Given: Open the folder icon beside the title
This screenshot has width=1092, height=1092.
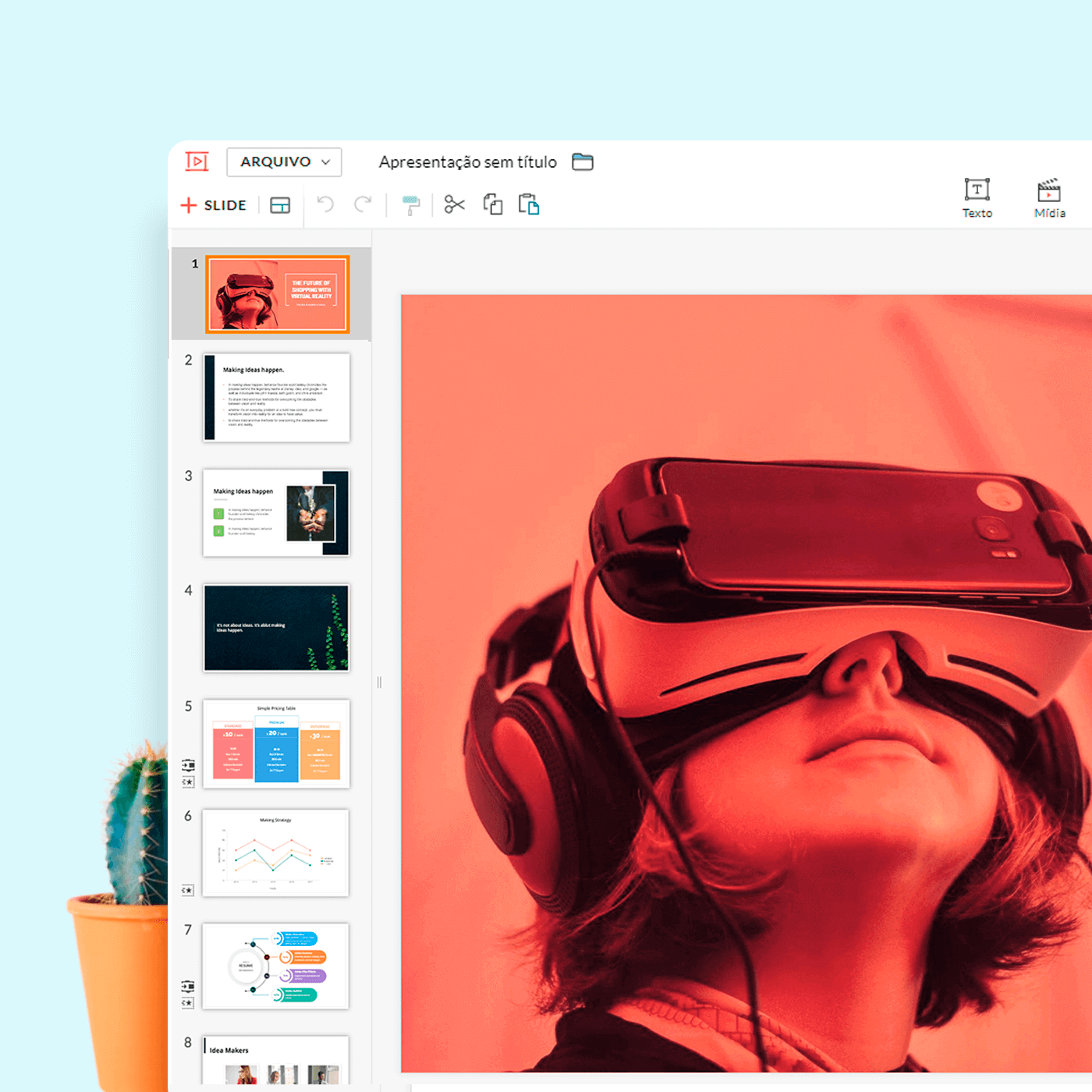Looking at the screenshot, I should [583, 161].
